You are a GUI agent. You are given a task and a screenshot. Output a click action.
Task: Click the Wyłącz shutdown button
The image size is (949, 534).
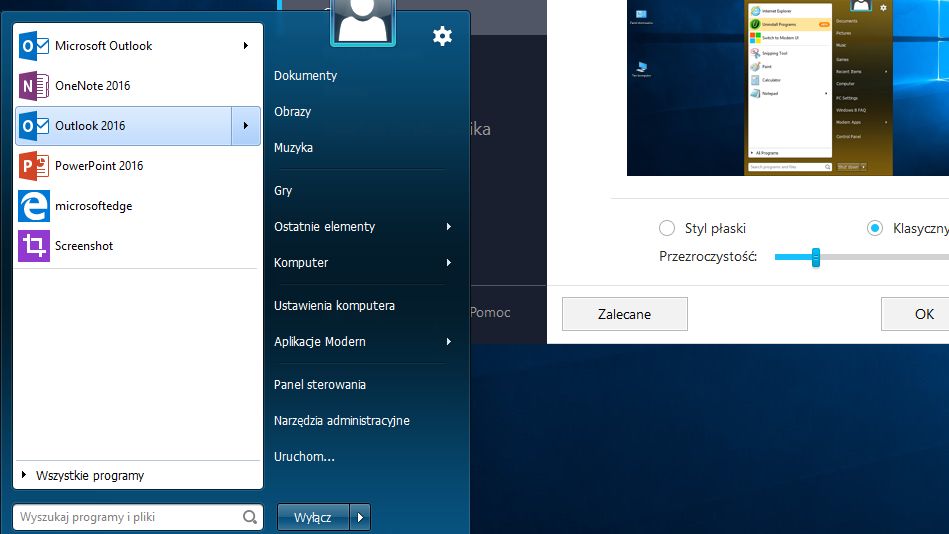tap(313, 518)
